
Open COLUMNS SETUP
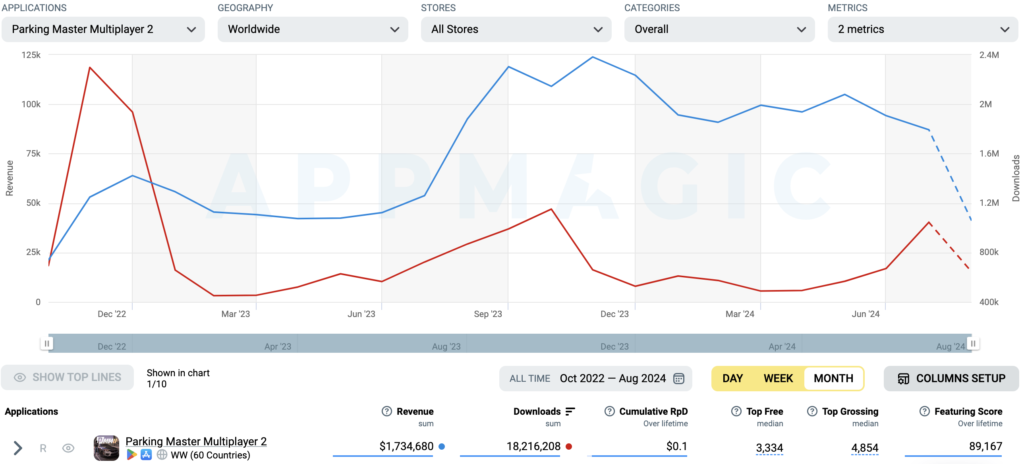[x=951, y=378]
